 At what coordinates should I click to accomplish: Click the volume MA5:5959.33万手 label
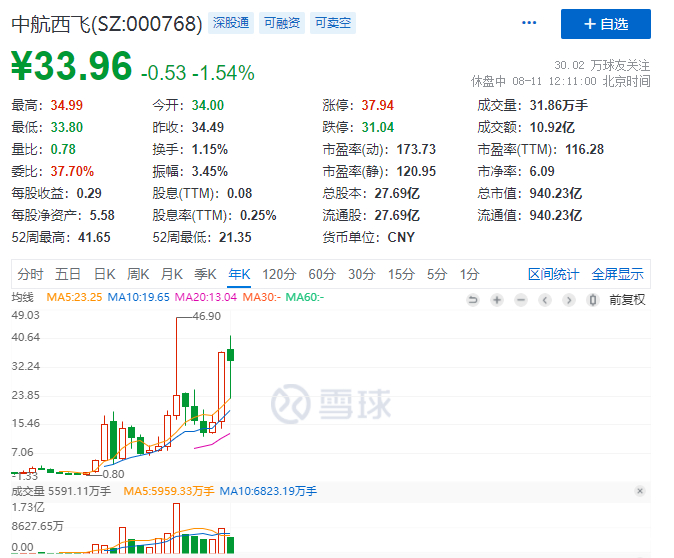coord(168,491)
